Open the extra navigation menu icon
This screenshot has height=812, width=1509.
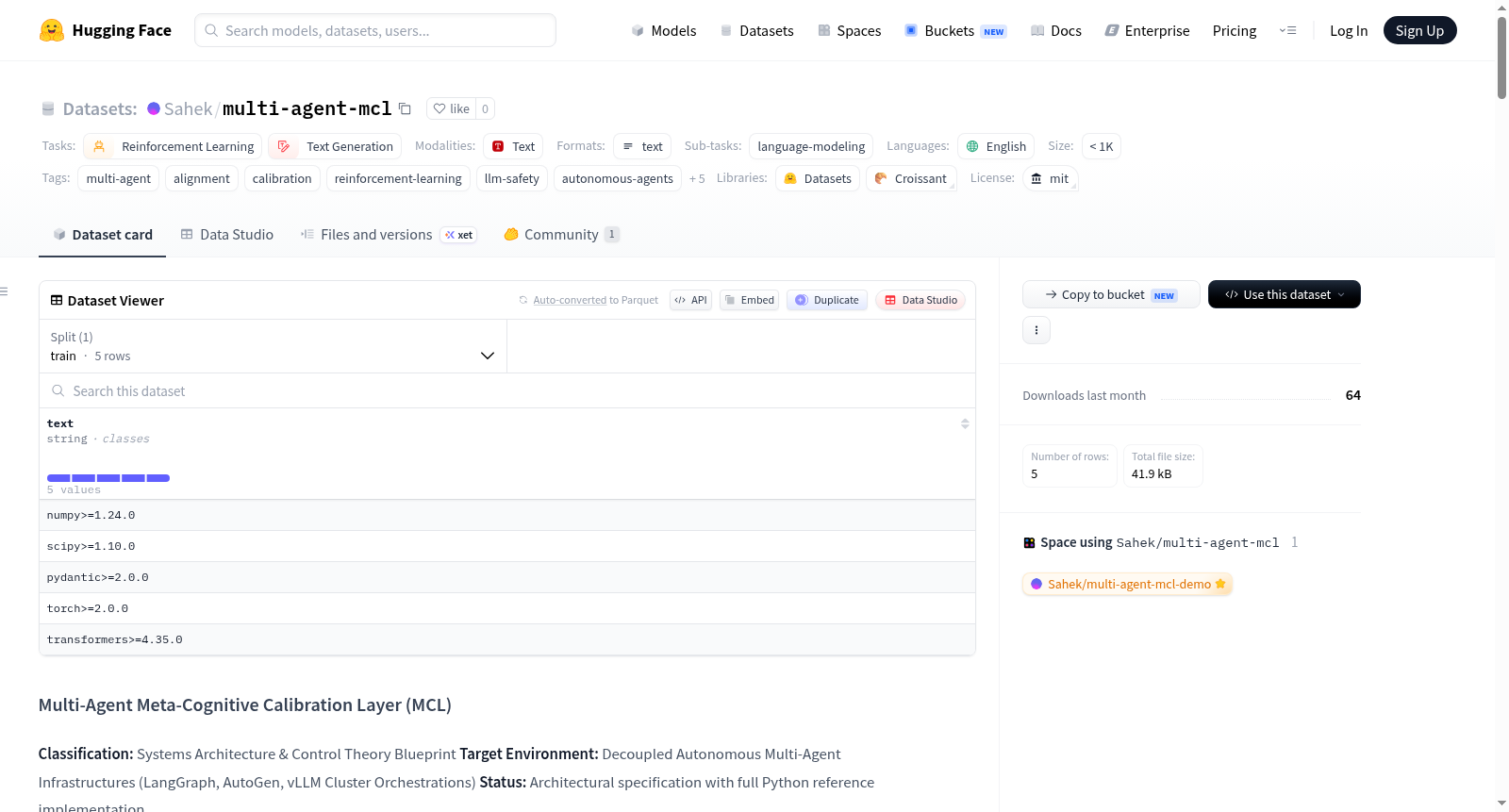click(1287, 30)
